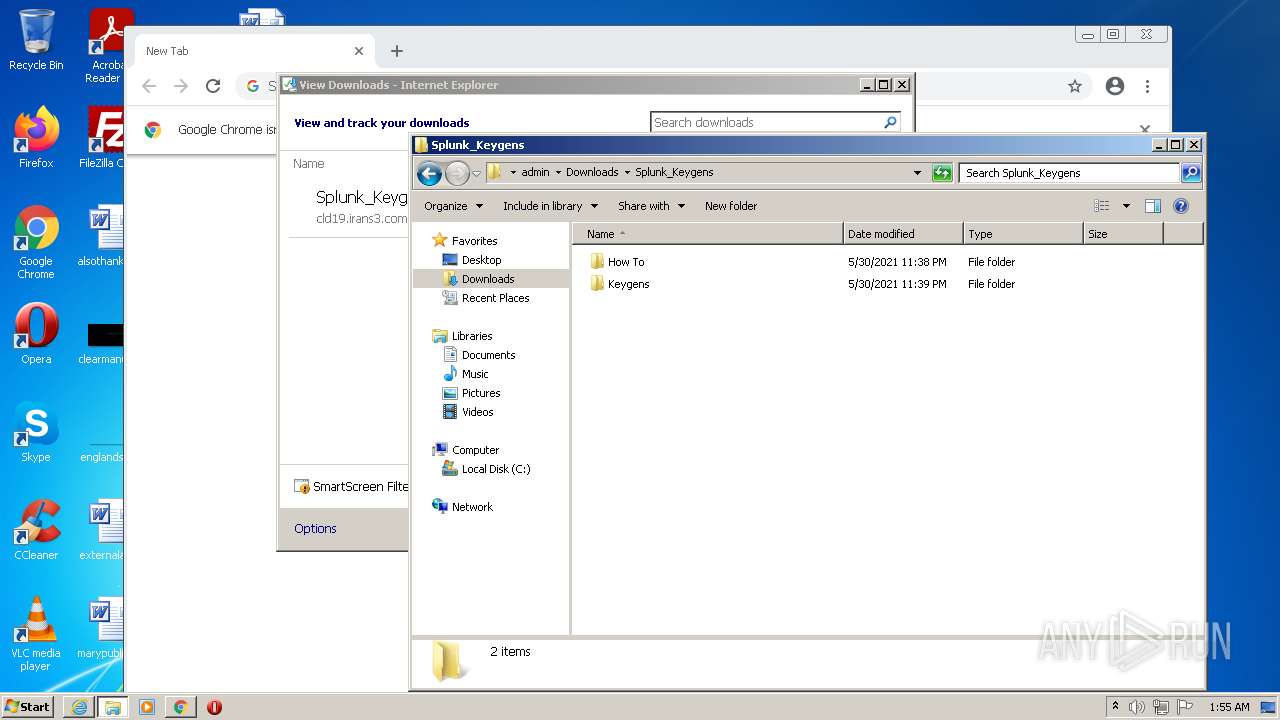Click the volume icon in system tray
The height and width of the screenshot is (720, 1280).
point(1137,707)
